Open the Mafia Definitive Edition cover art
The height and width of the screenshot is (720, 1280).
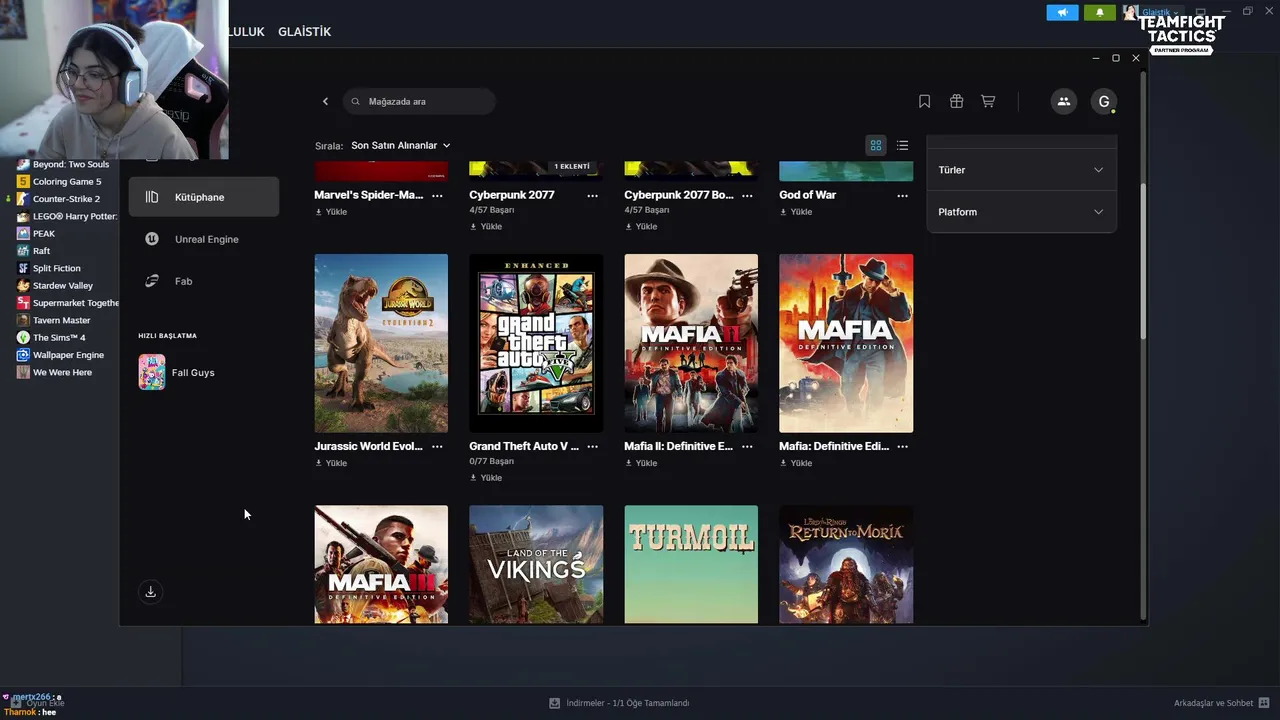click(846, 343)
